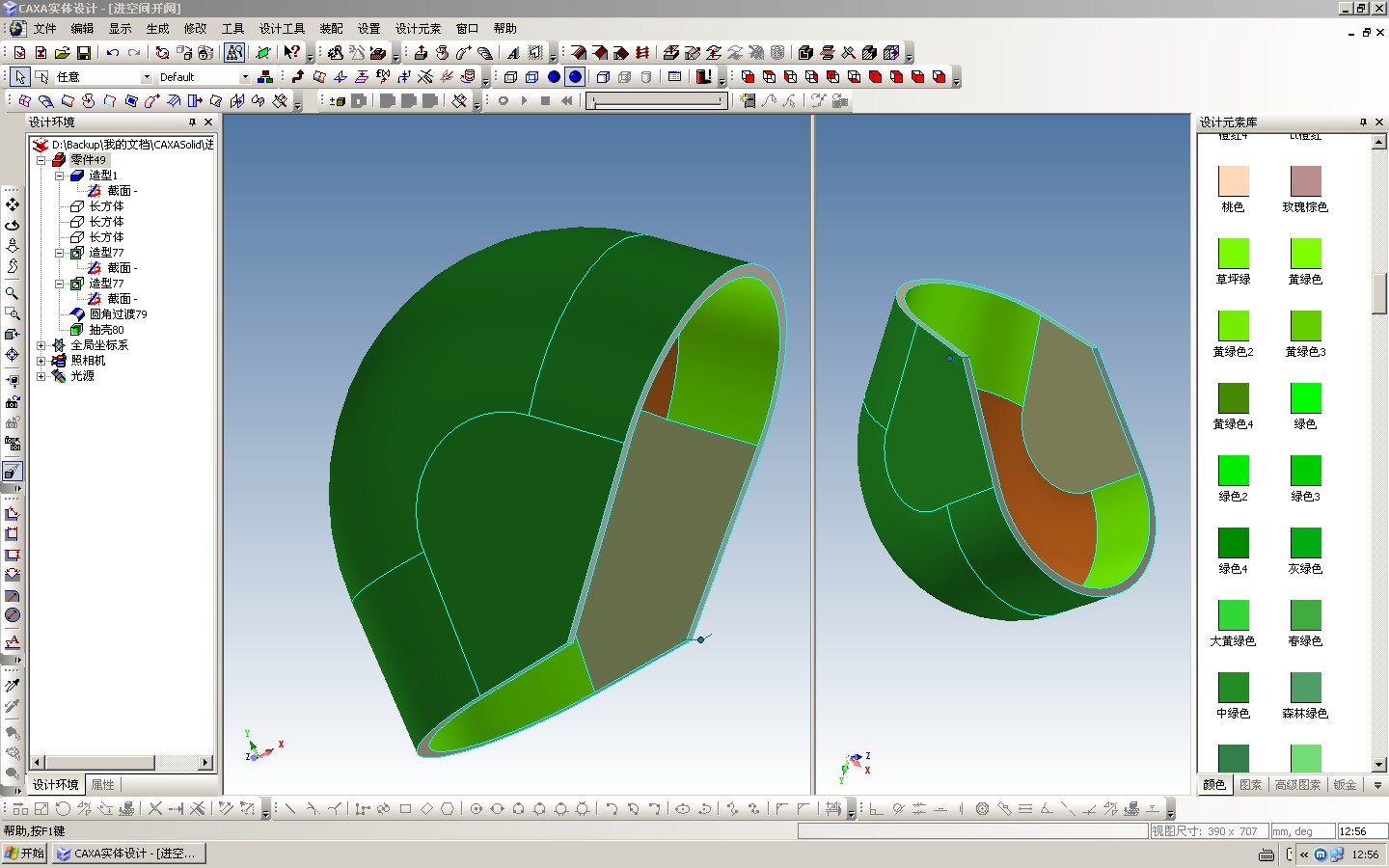Image resolution: width=1389 pixels, height=868 pixels.
Task: Toggle the solid blue sphere shading mode
Action: pos(554,77)
